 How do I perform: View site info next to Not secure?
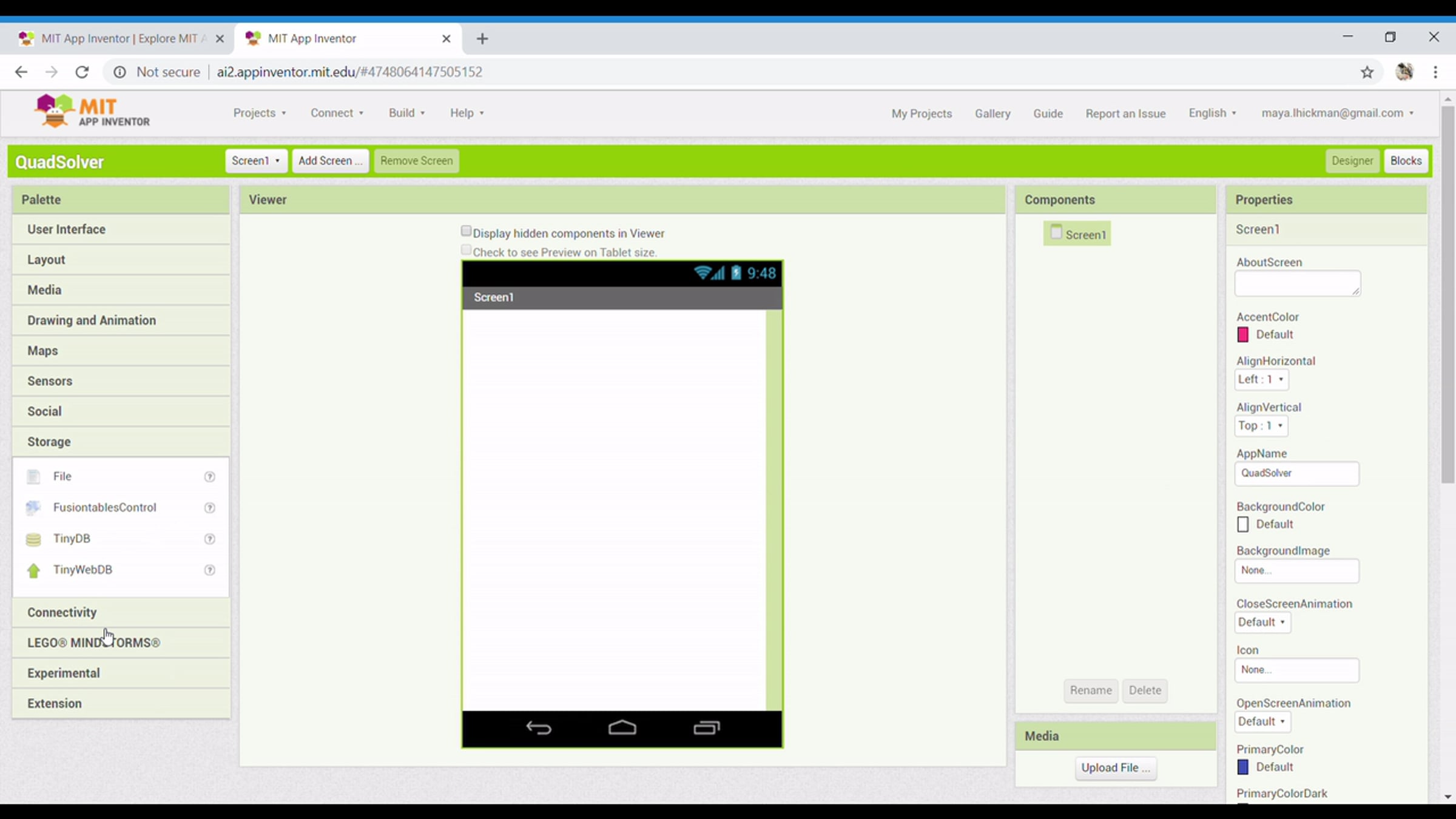[x=120, y=72]
